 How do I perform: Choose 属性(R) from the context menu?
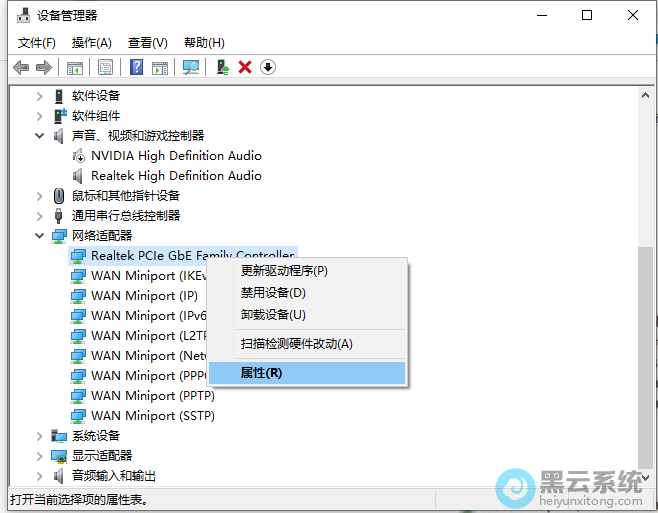(x=262, y=373)
